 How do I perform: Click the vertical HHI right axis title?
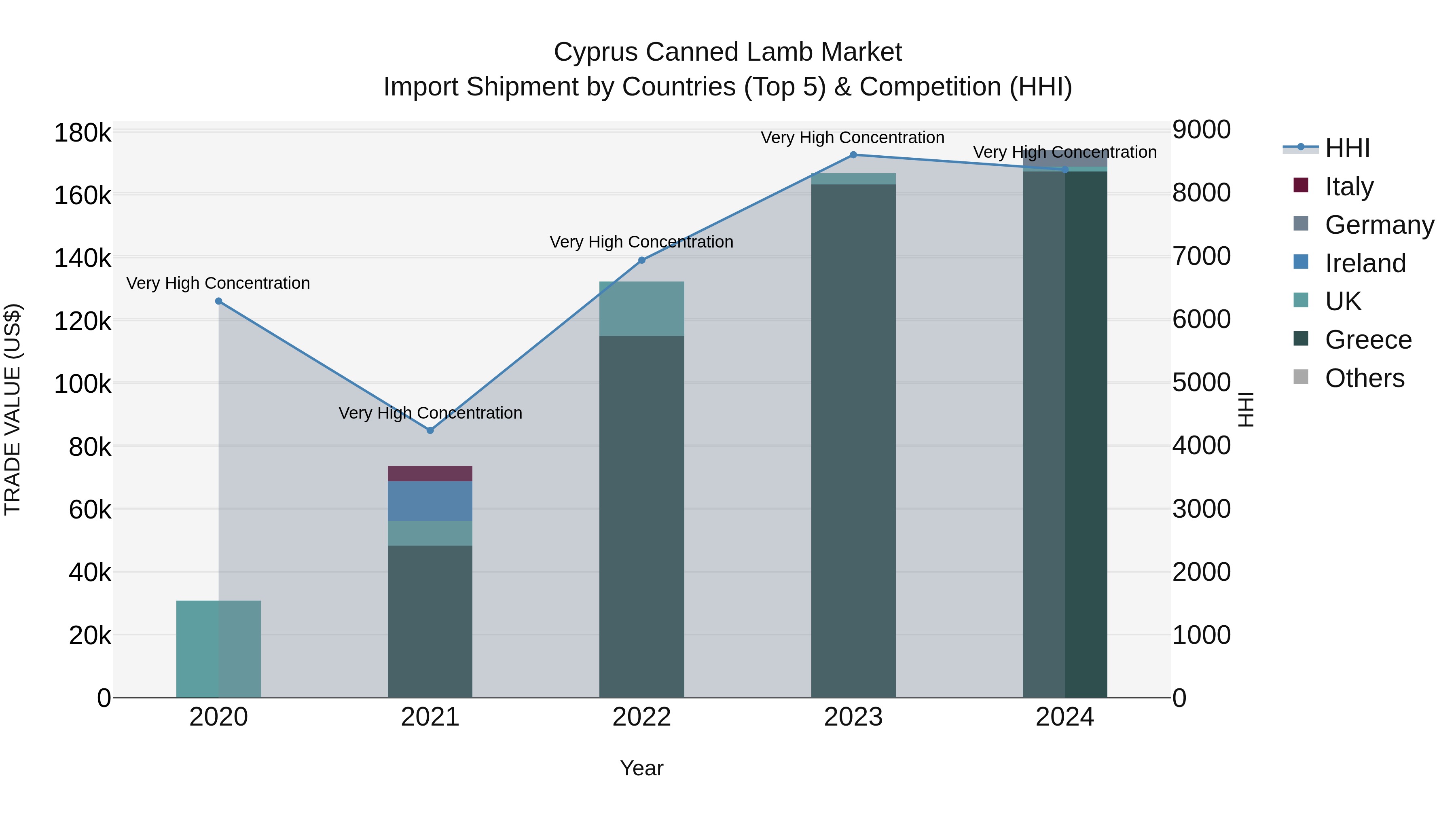coord(1246,409)
